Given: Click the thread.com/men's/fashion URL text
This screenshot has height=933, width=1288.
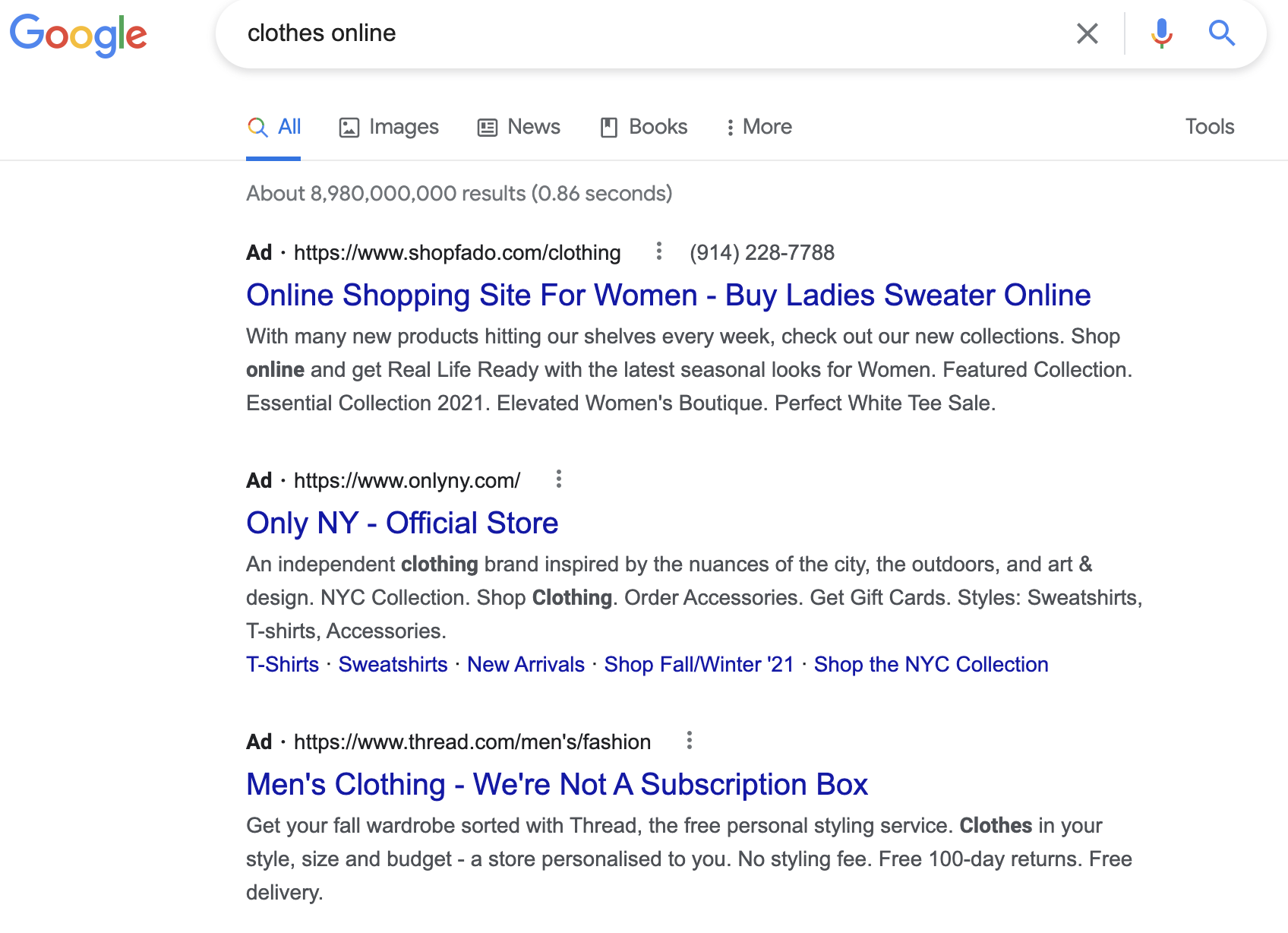Looking at the screenshot, I should coord(472,742).
